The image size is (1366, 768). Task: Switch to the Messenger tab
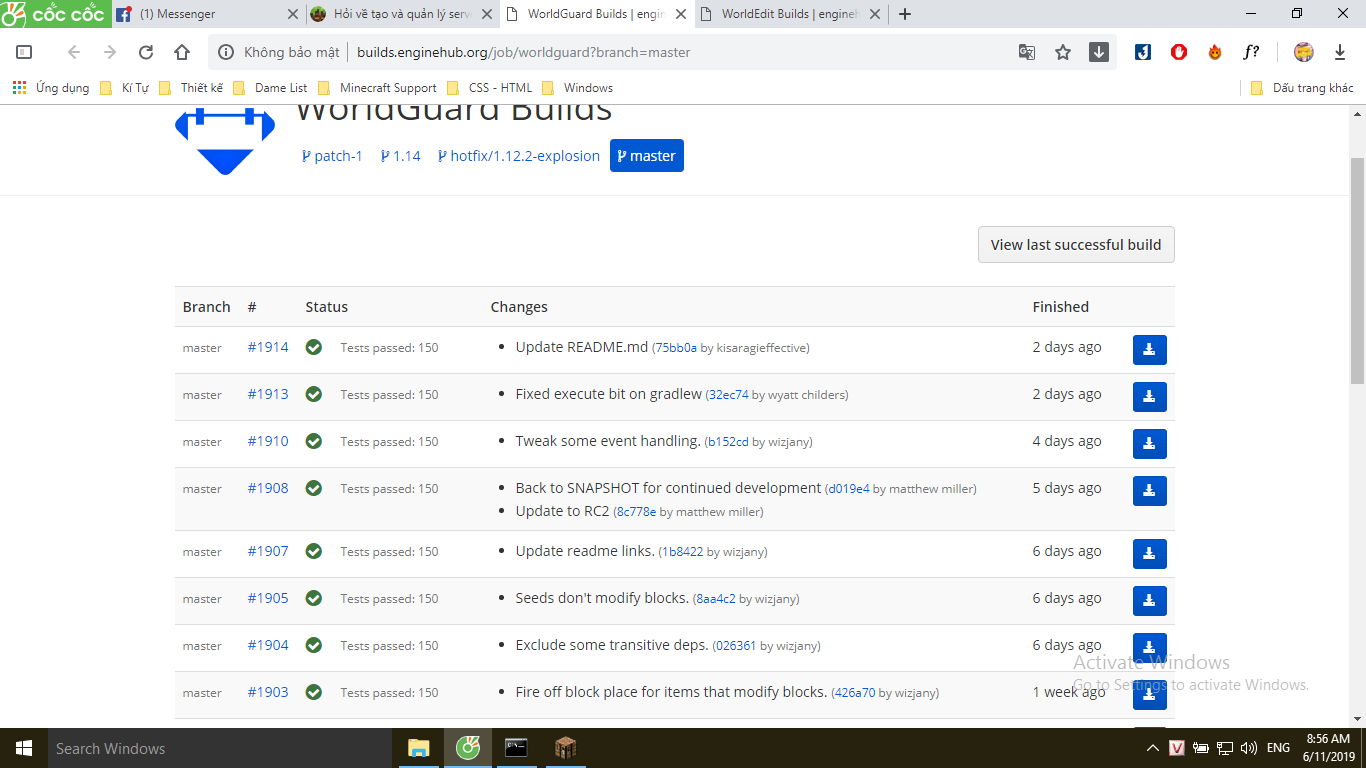pos(207,14)
